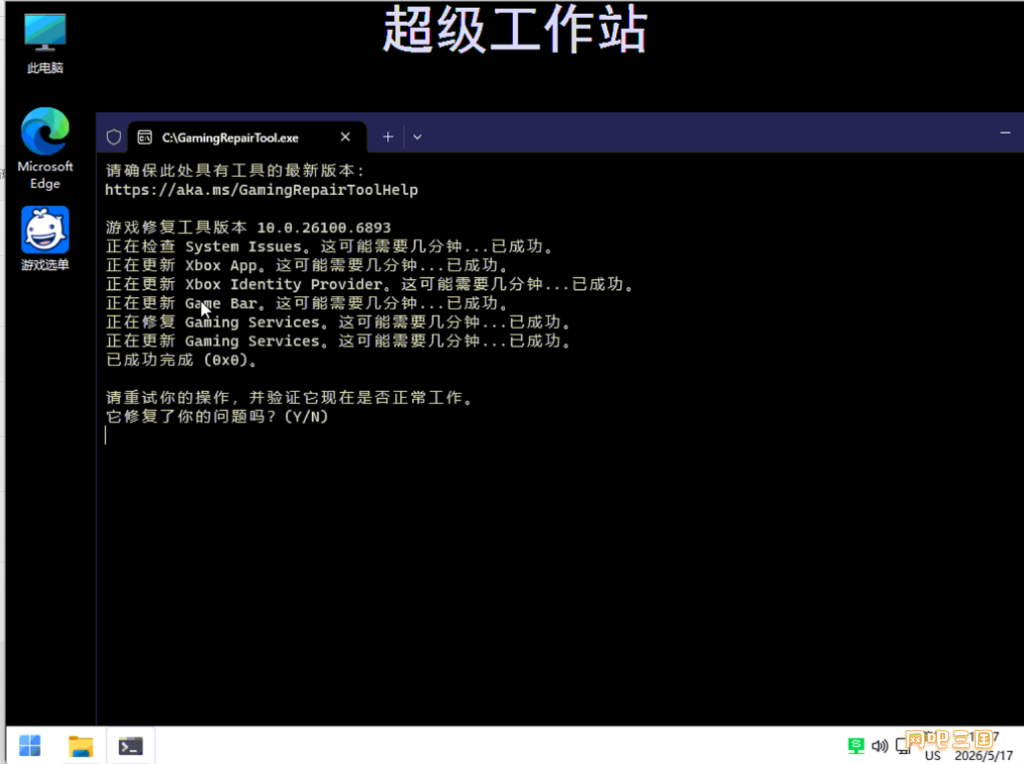Open the terminal profile dropdown arrow
The image size is (1024, 764).
[417, 137]
